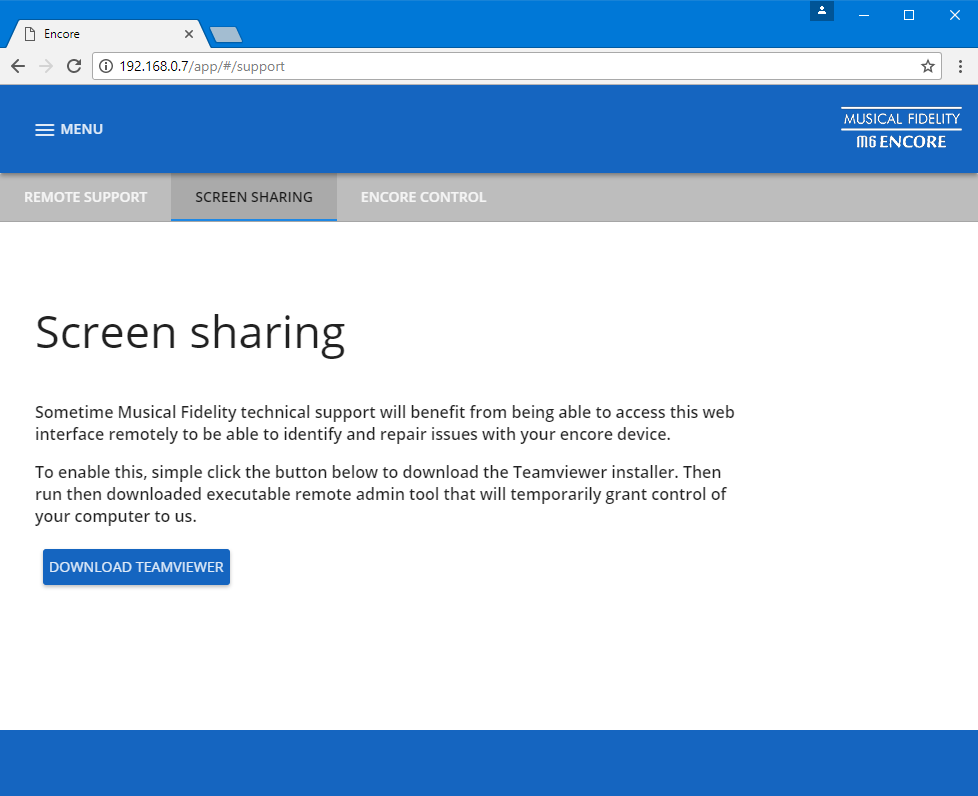Maximize the browser window
Viewport: 978px width, 796px height.
tap(908, 14)
